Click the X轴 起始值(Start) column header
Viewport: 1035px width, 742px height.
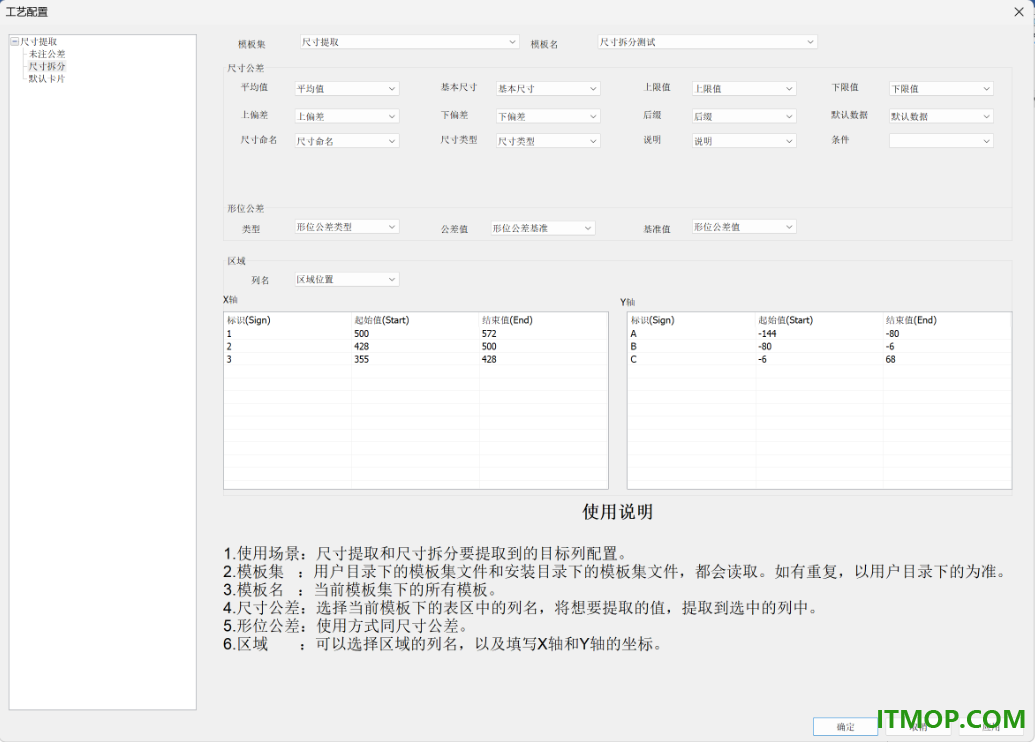[415, 320]
